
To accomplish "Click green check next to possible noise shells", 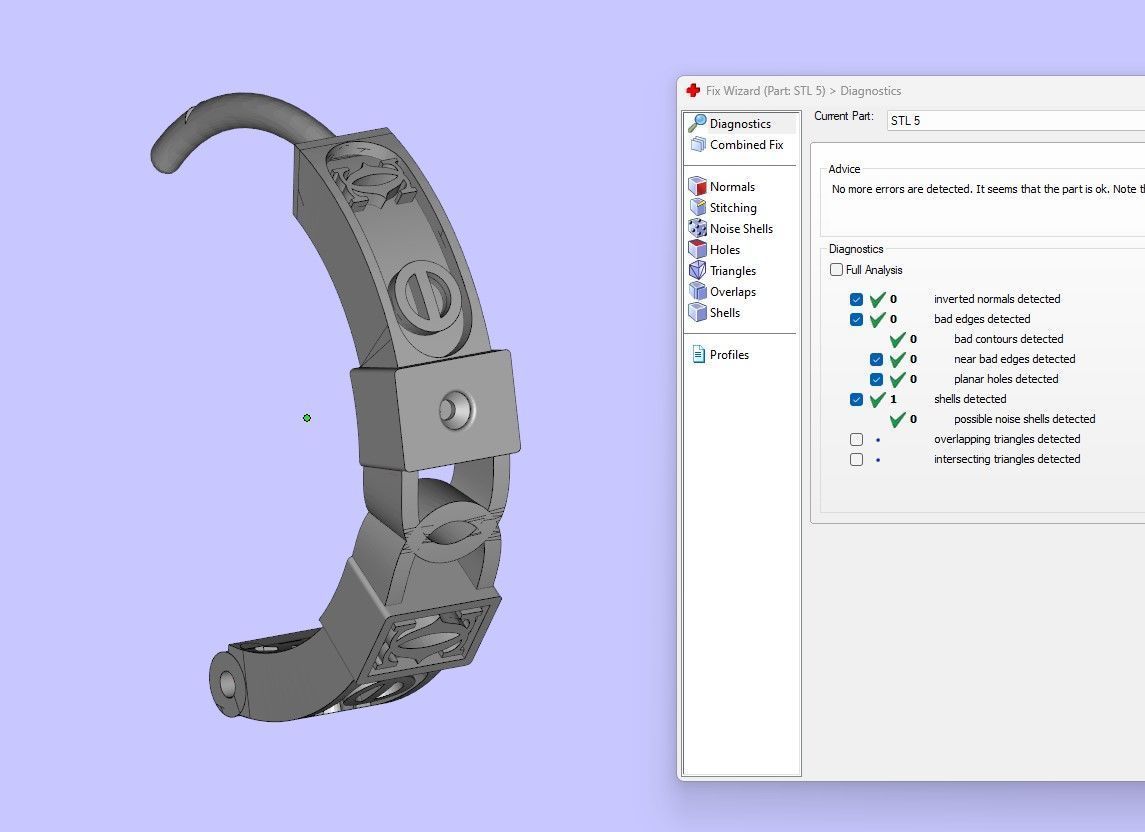I will point(897,419).
